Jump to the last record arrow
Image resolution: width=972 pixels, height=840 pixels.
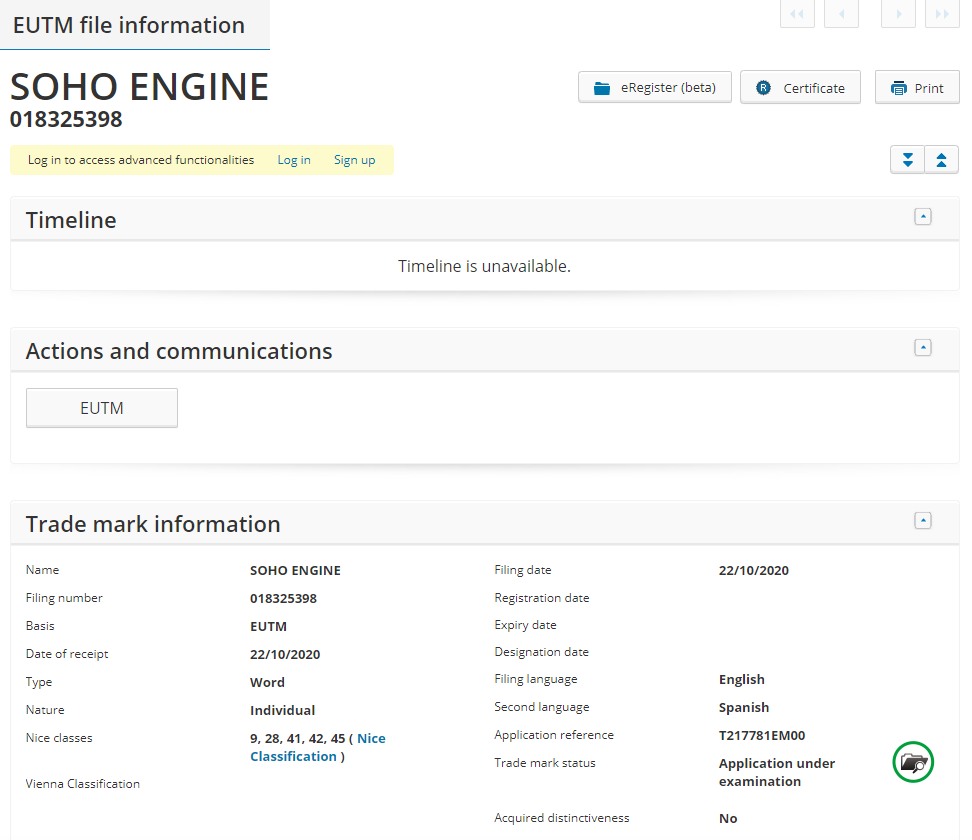[942, 14]
